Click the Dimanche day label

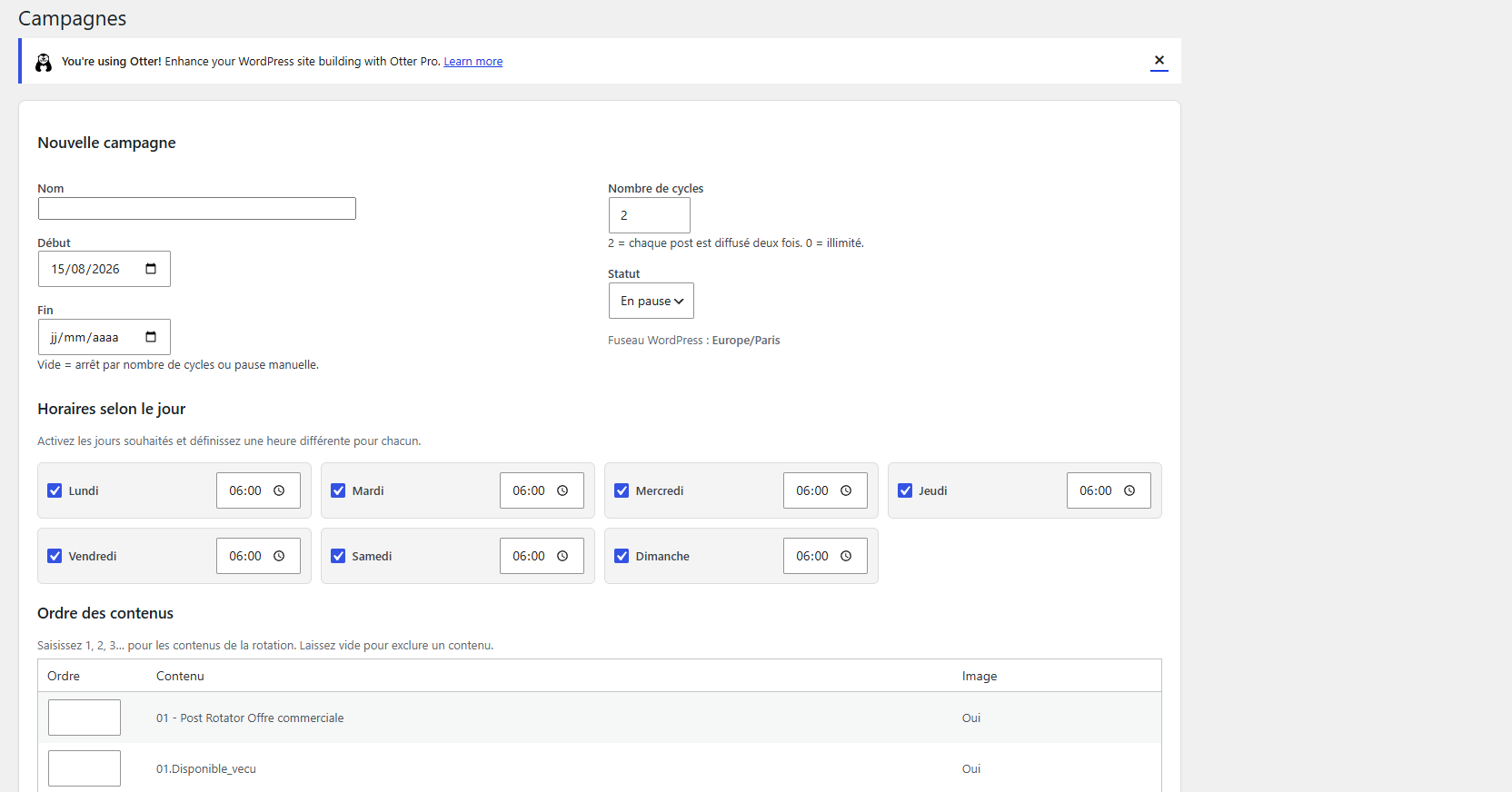pyautogui.click(x=662, y=556)
